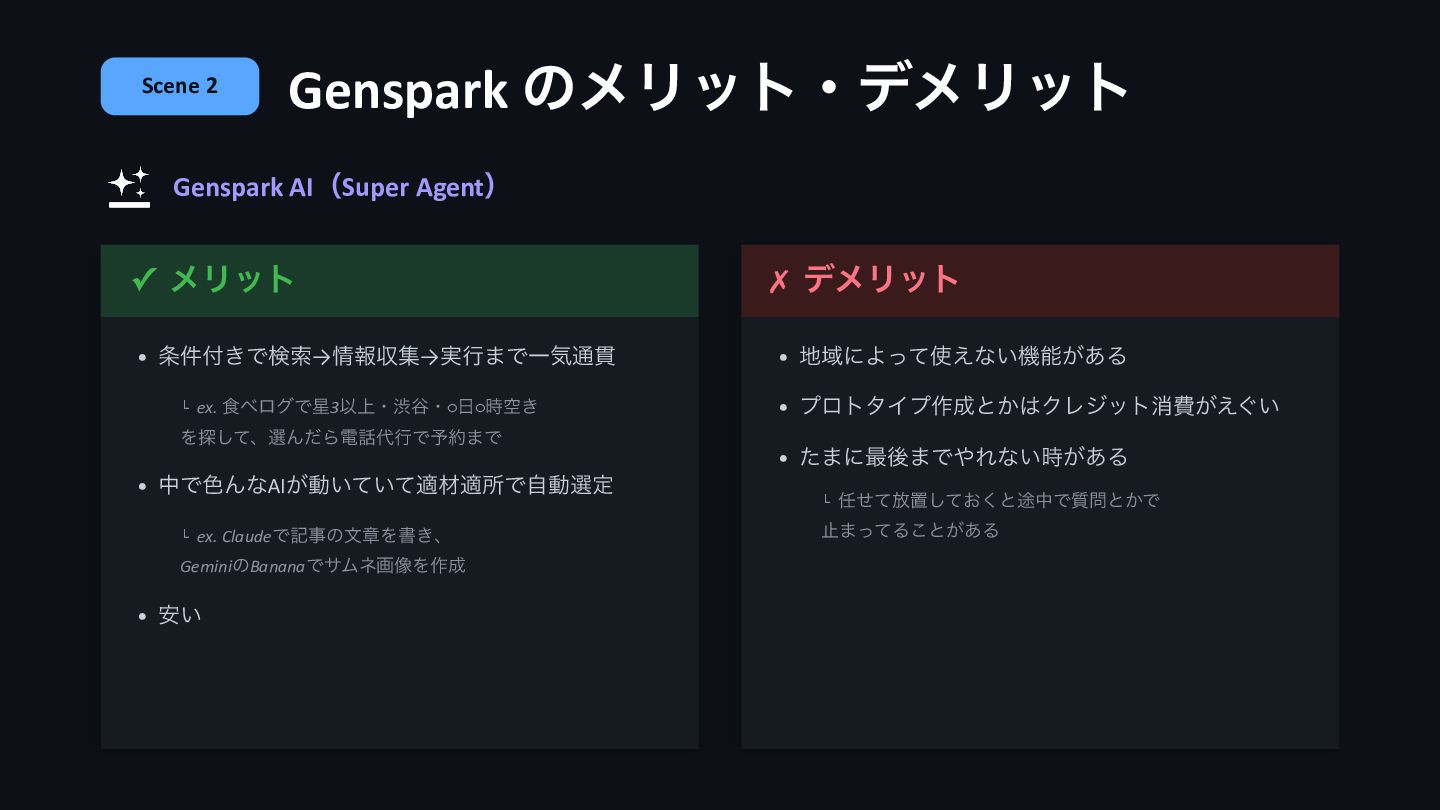Click the bullet 地域によって使えない機能がある
1440x810 pixels.
(x=963, y=356)
